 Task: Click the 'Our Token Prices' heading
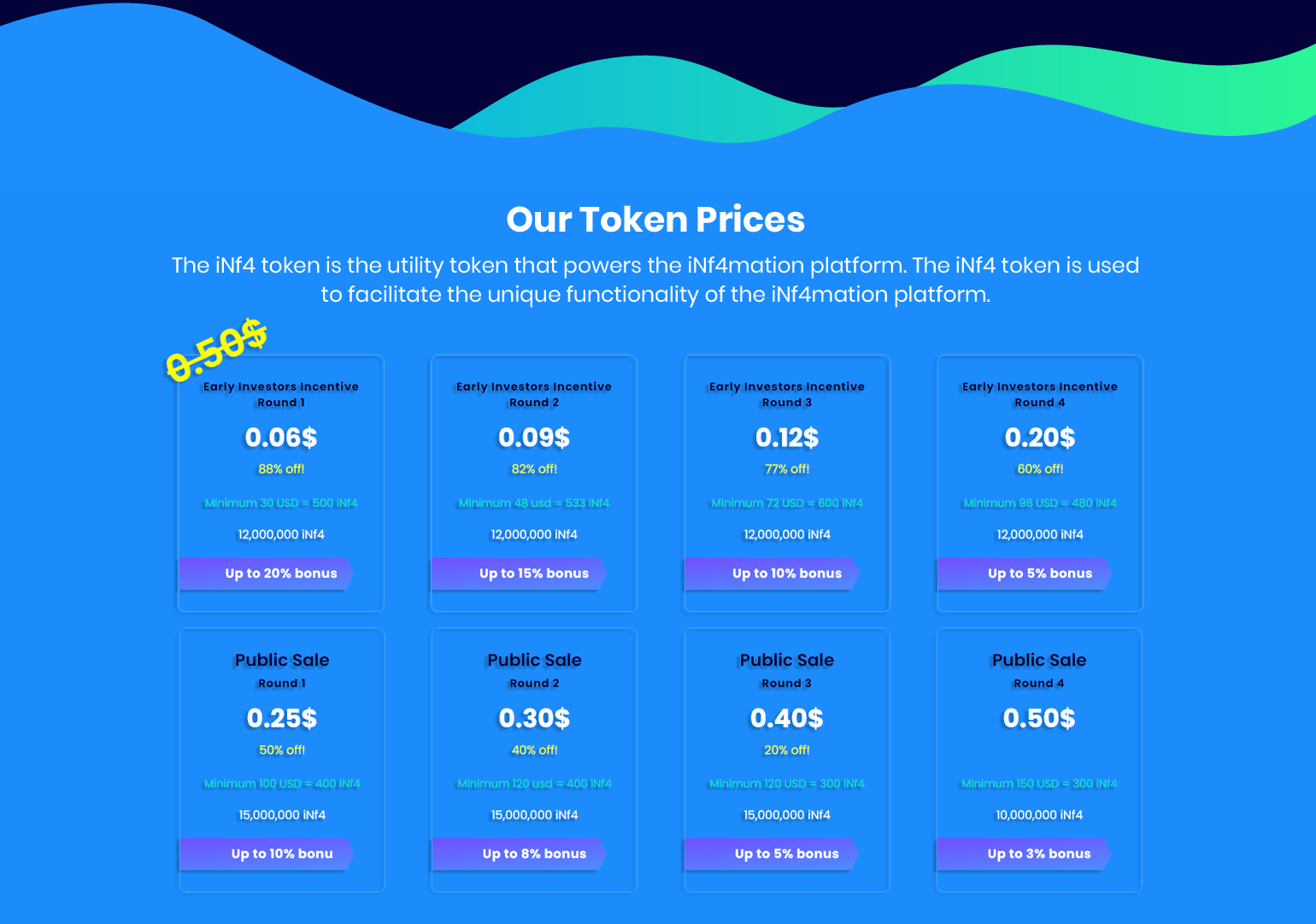click(x=655, y=220)
